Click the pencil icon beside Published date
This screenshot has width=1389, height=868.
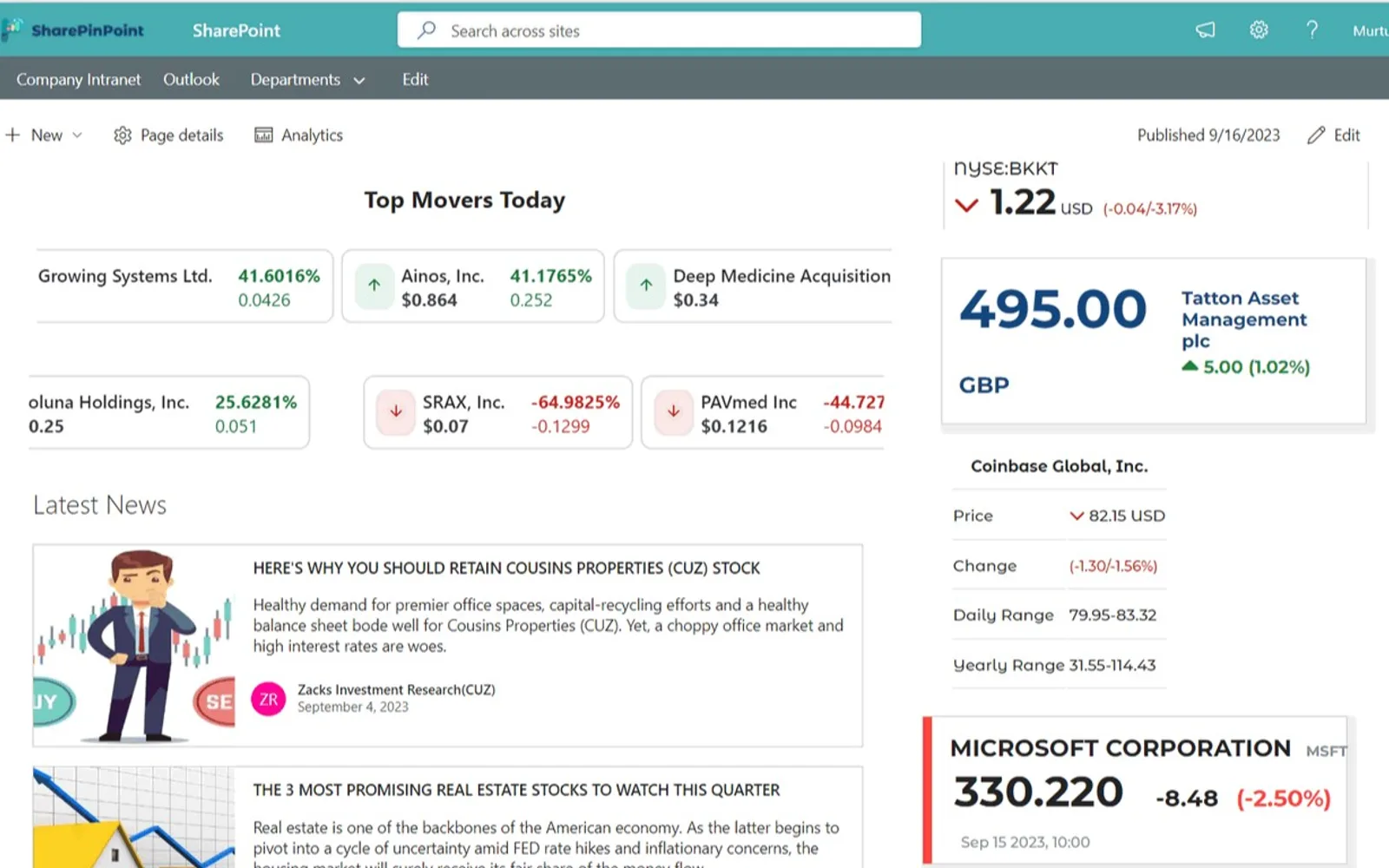(1316, 135)
